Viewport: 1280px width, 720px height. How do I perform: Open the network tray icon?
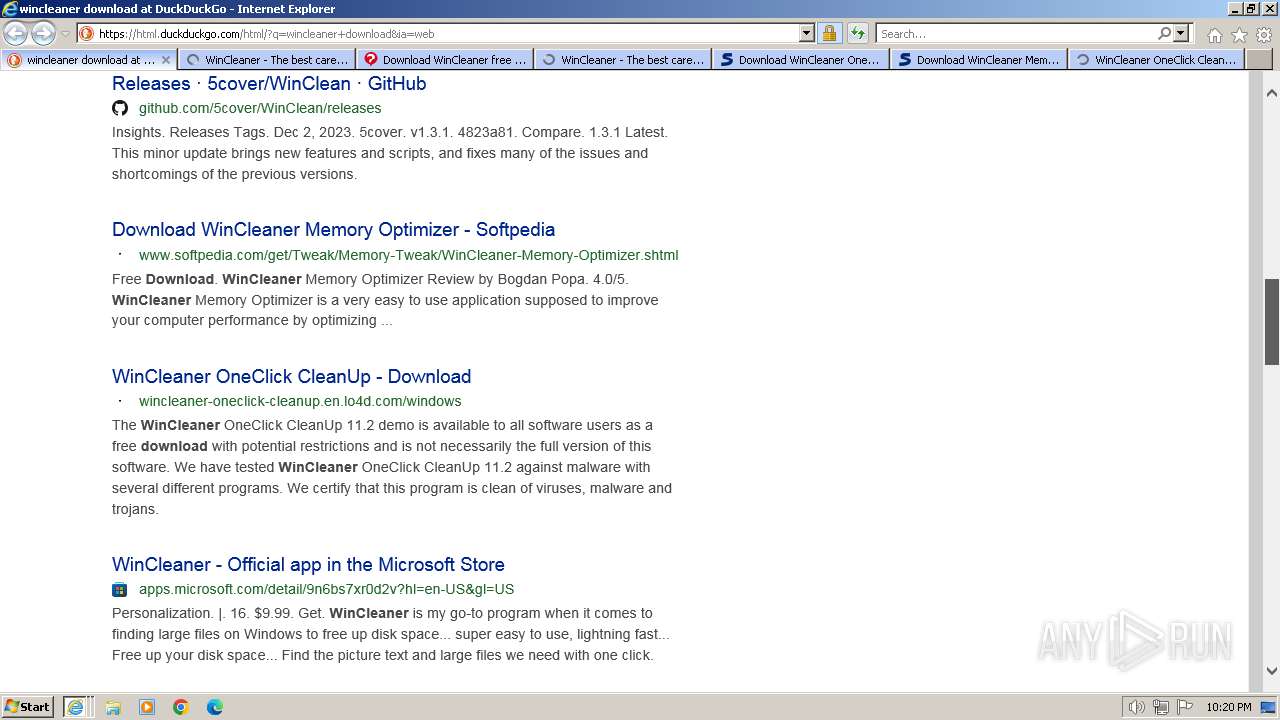pyautogui.click(x=1161, y=707)
